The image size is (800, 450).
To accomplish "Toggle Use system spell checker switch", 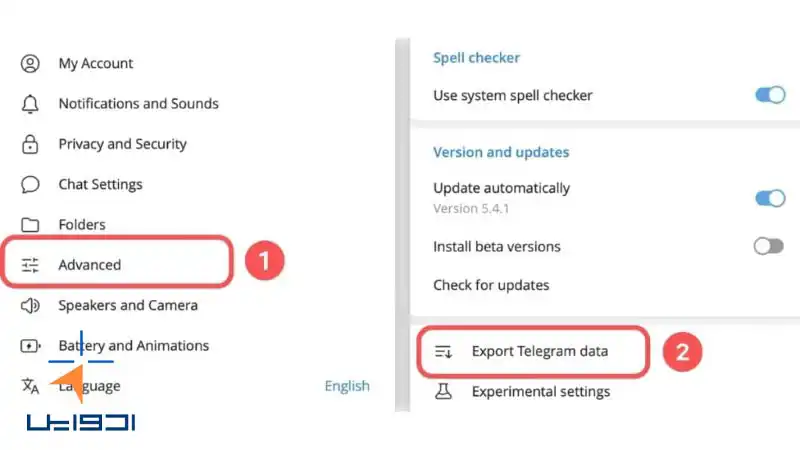I will click(770, 95).
